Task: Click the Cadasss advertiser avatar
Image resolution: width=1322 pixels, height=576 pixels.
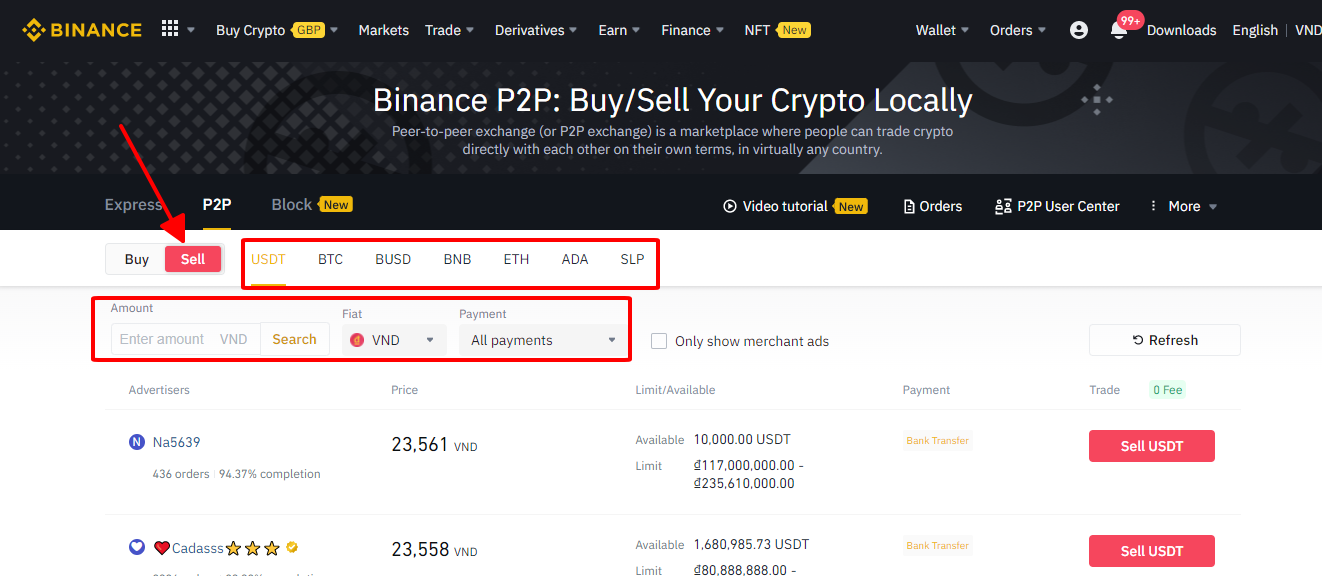Action: coord(137,547)
